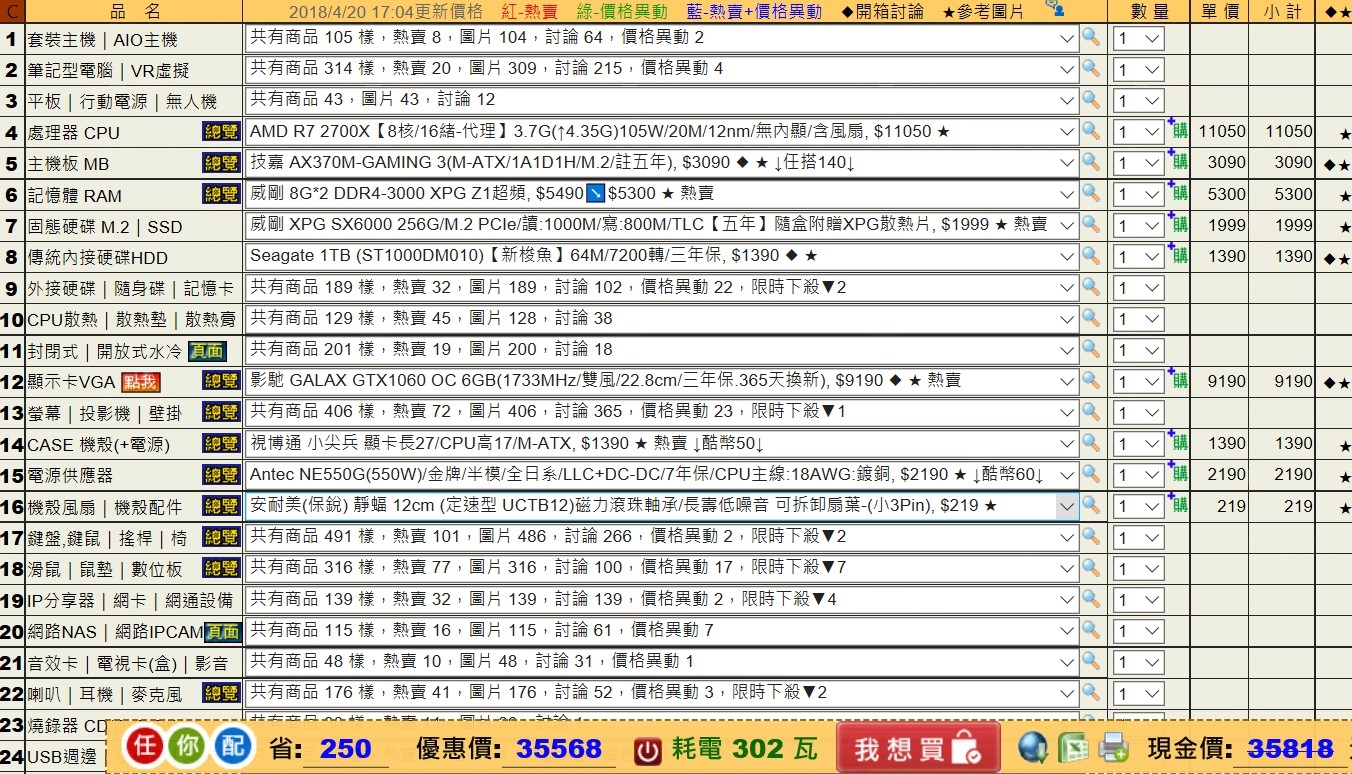Click the +購 icon in the CPU row
This screenshot has width=1352, height=774.
click(1178, 130)
